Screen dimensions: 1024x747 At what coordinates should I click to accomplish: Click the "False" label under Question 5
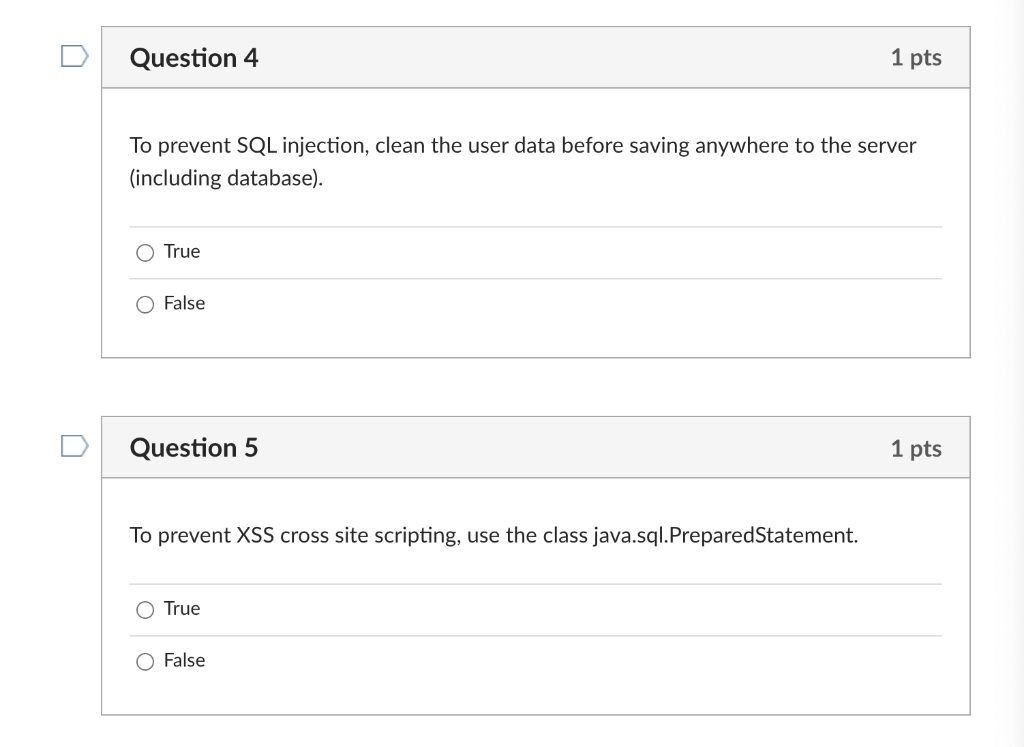coord(184,660)
